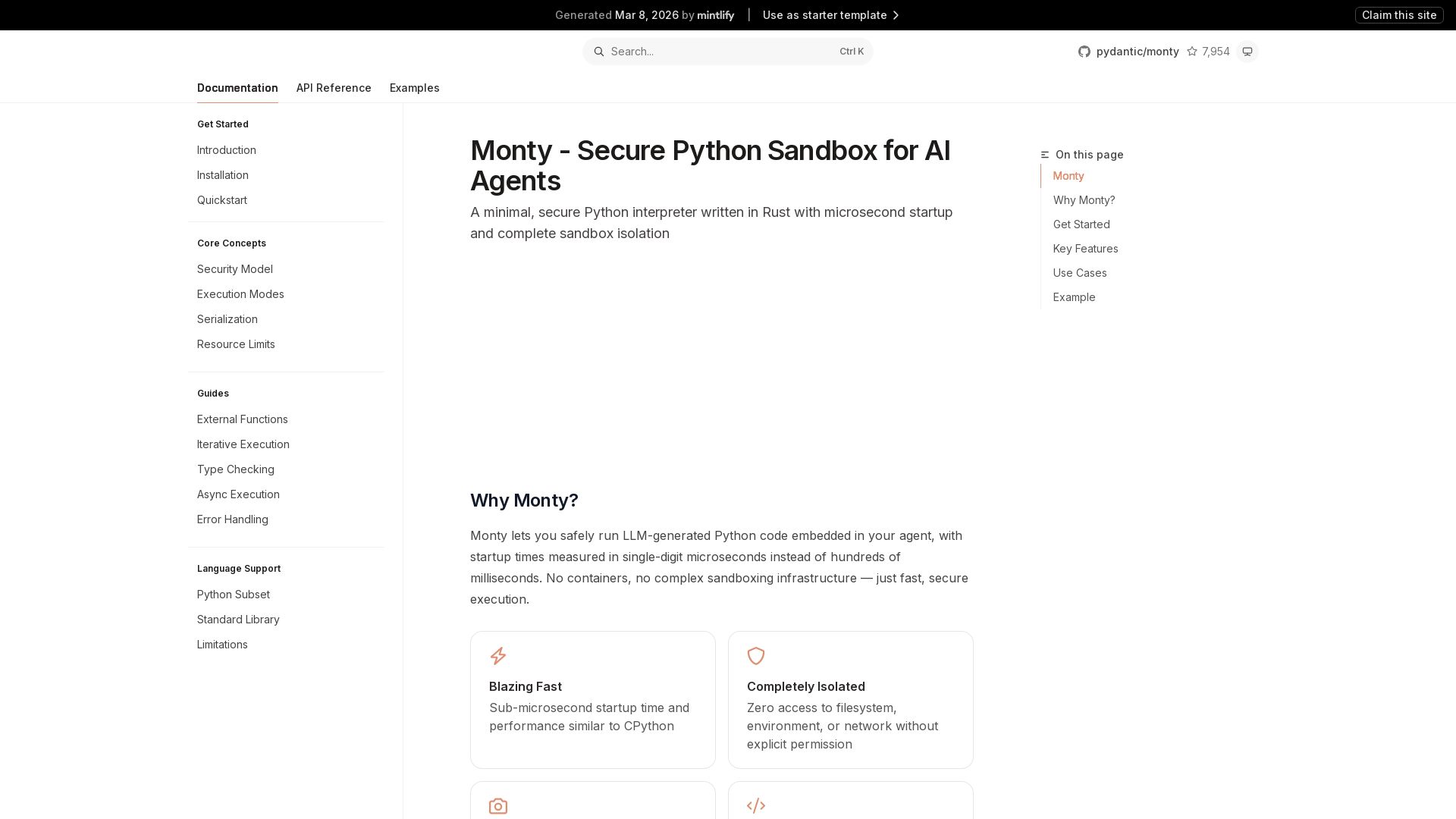1456x819 pixels.
Task: Focus the Search input field
Action: click(x=728, y=52)
